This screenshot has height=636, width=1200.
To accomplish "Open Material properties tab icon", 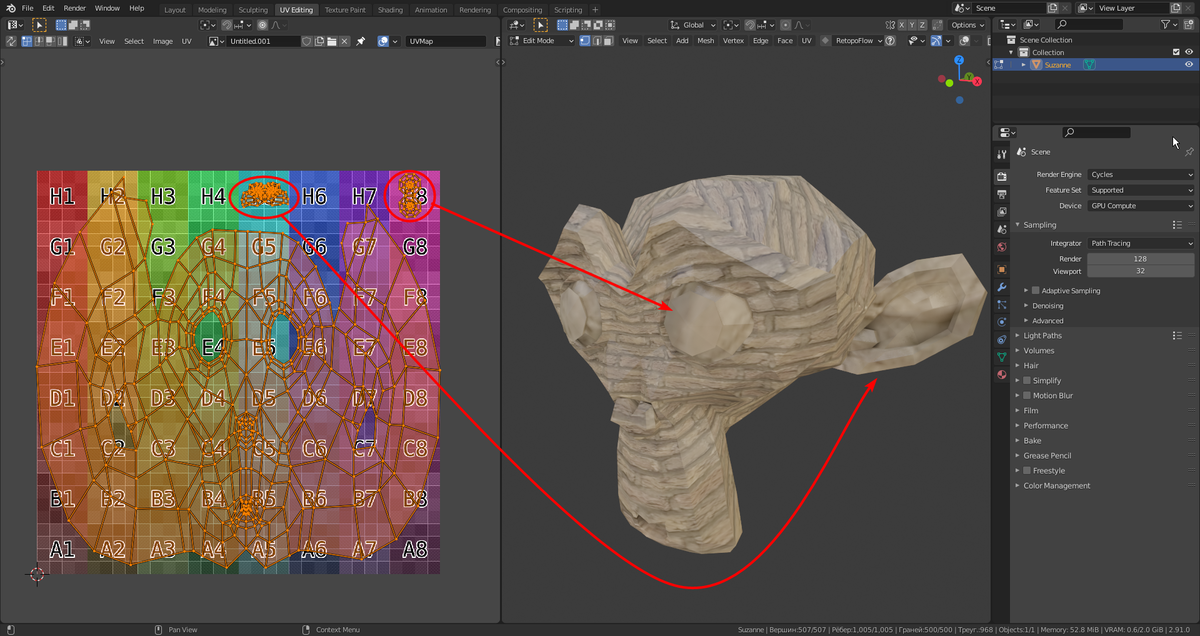I will pyautogui.click(x=1002, y=375).
